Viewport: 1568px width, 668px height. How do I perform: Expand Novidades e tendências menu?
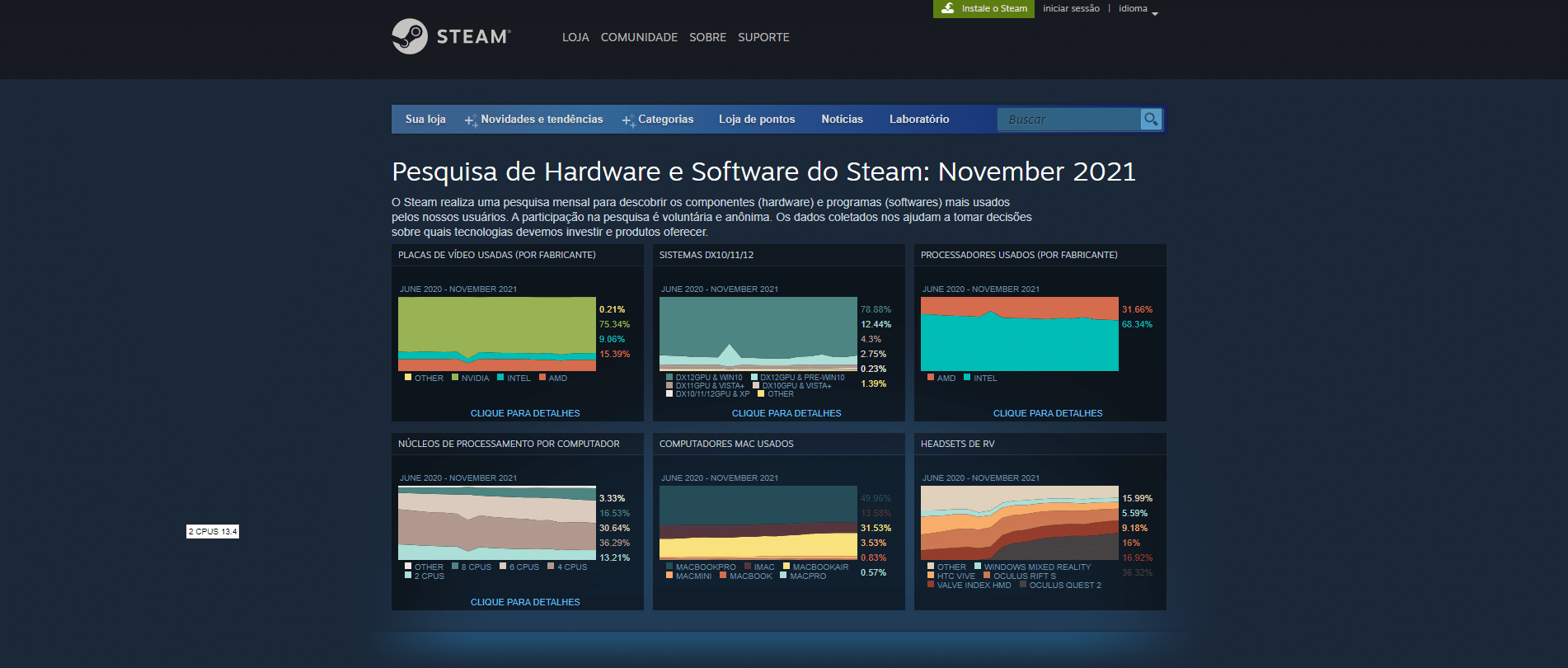click(x=534, y=119)
